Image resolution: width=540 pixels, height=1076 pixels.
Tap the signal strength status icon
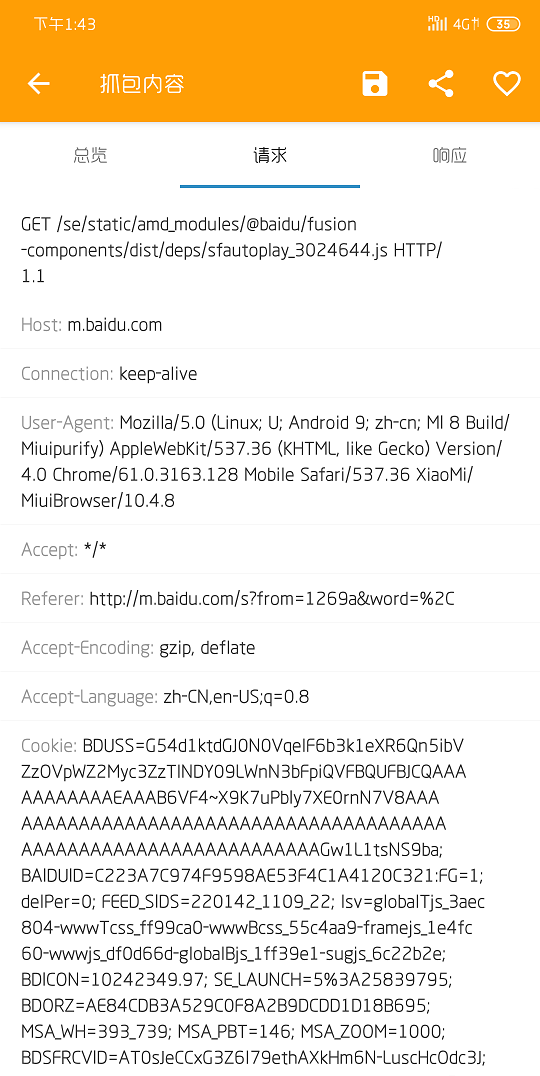tap(437, 24)
